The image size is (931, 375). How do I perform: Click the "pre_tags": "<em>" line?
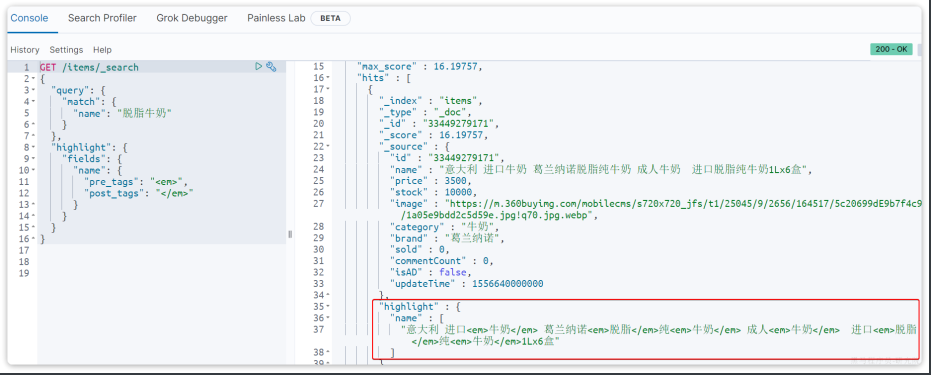[137, 182]
